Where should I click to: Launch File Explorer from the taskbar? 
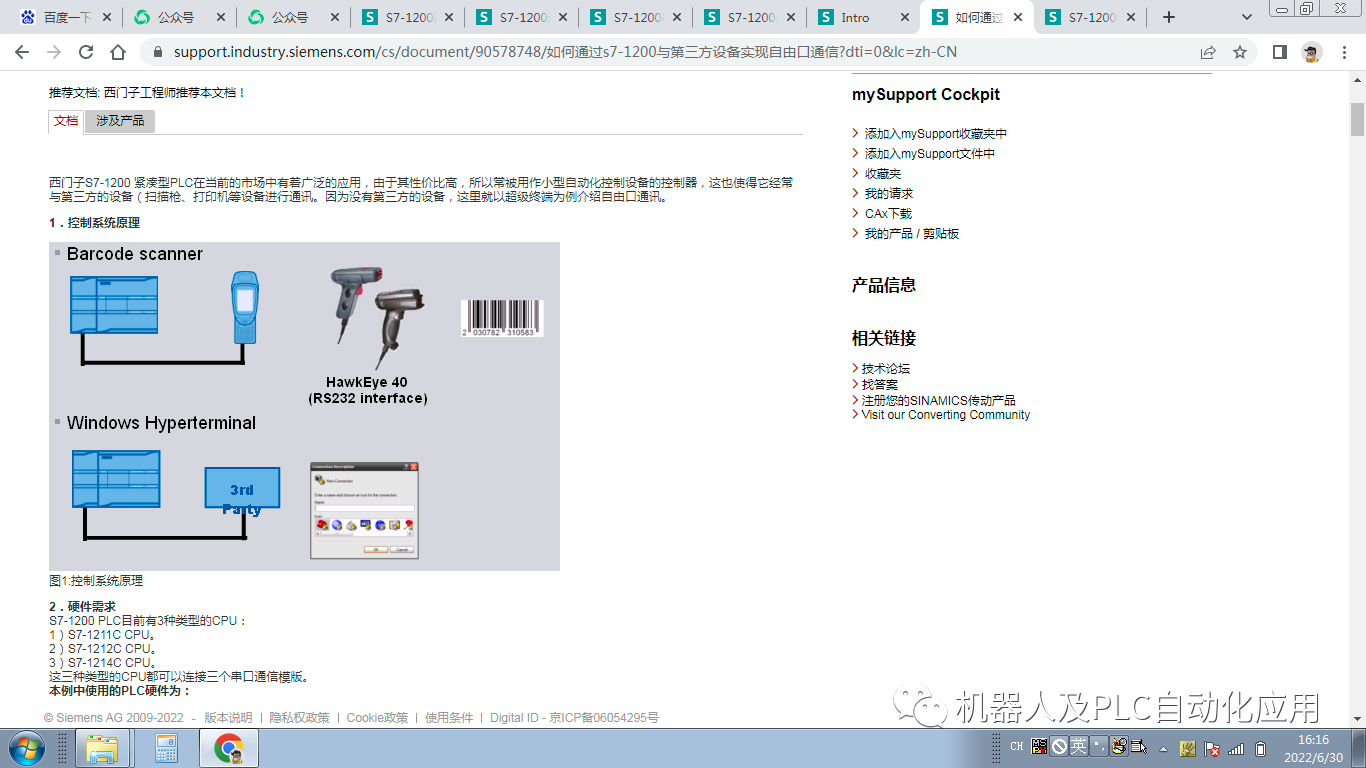click(103, 748)
